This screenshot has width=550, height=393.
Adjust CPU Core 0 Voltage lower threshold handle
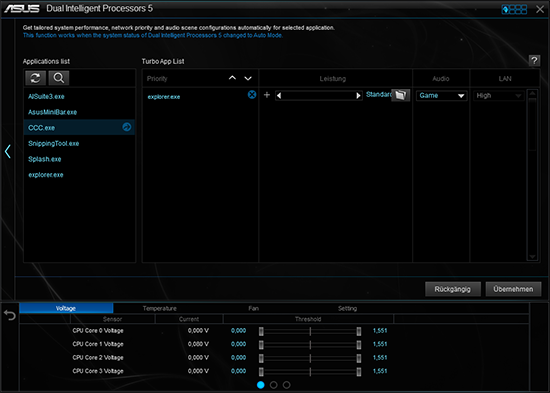coord(261,331)
